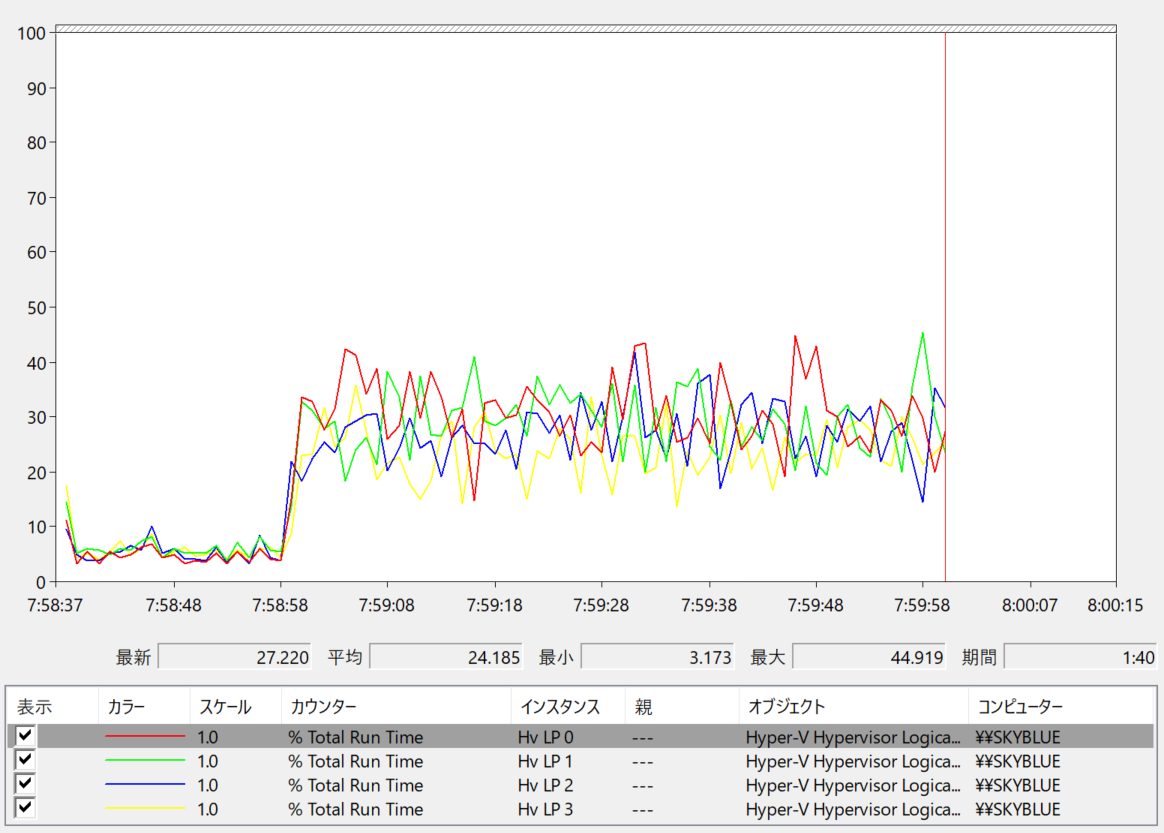Select the Hv LP 2 instance cell
The height and width of the screenshot is (833, 1164).
(x=546, y=785)
